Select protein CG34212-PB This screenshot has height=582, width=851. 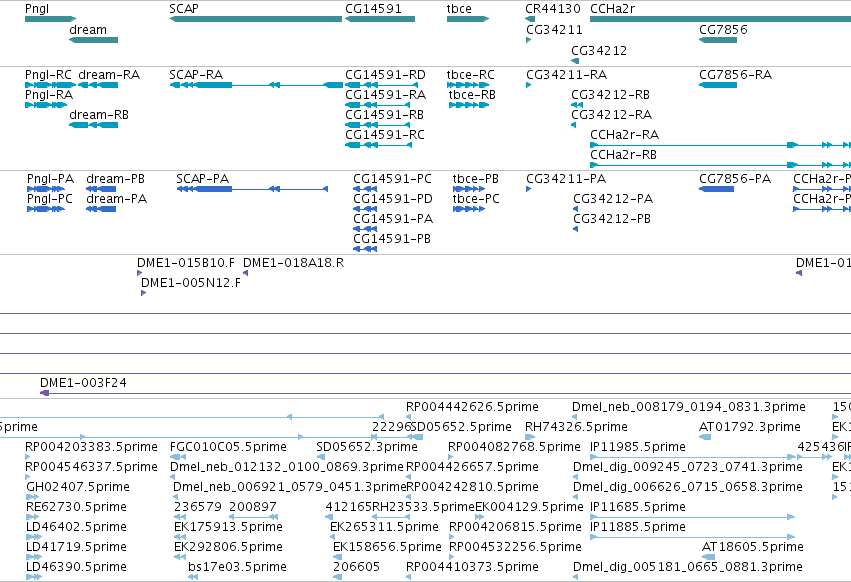pyautogui.click(x=612, y=219)
